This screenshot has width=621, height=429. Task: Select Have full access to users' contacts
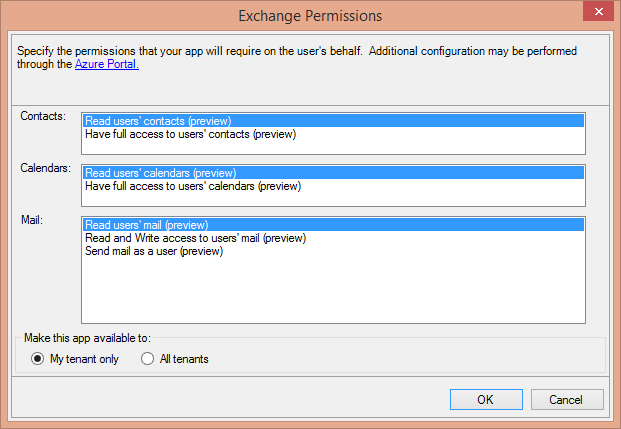point(190,134)
